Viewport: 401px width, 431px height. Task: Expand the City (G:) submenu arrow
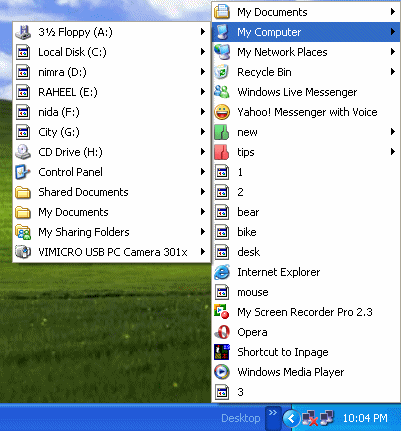(203, 132)
